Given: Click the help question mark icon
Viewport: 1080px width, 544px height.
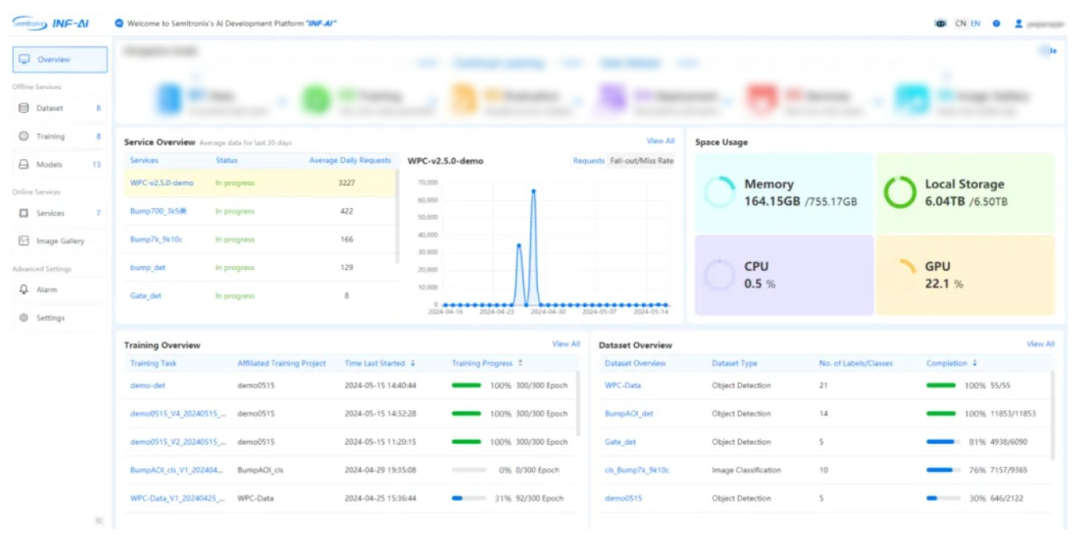Looking at the screenshot, I should pos(996,23).
